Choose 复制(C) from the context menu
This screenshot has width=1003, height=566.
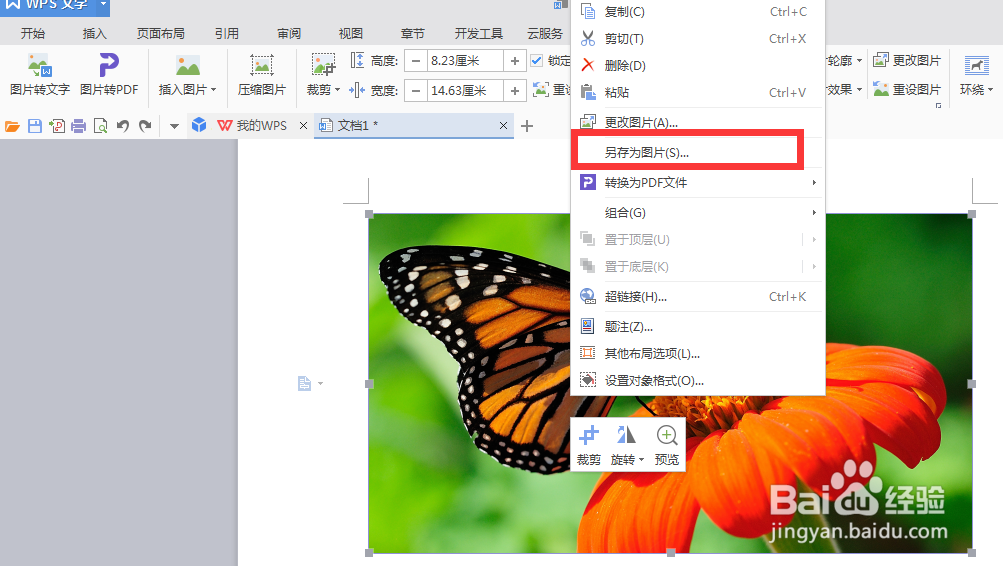[x=697, y=12]
